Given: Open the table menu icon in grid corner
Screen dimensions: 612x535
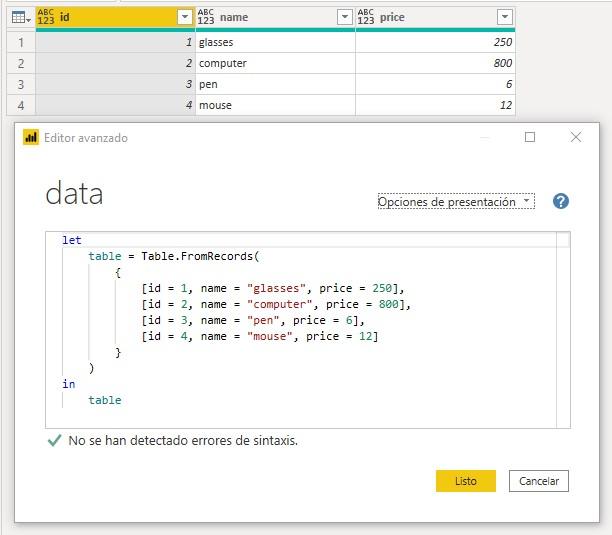Looking at the screenshot, I should click(21, 17).
